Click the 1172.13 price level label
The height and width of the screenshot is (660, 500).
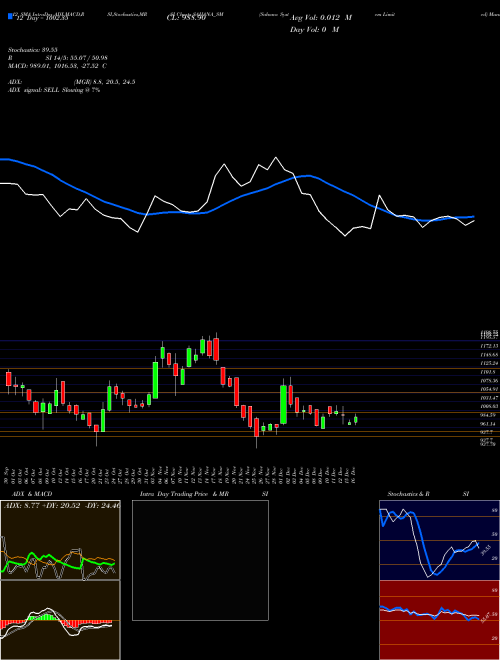point(489,346)
